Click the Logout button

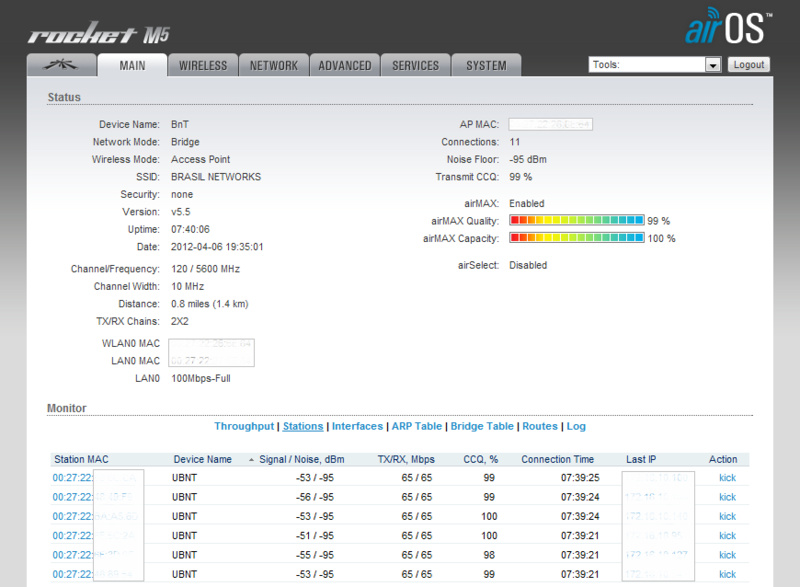[x=748, y=65]
